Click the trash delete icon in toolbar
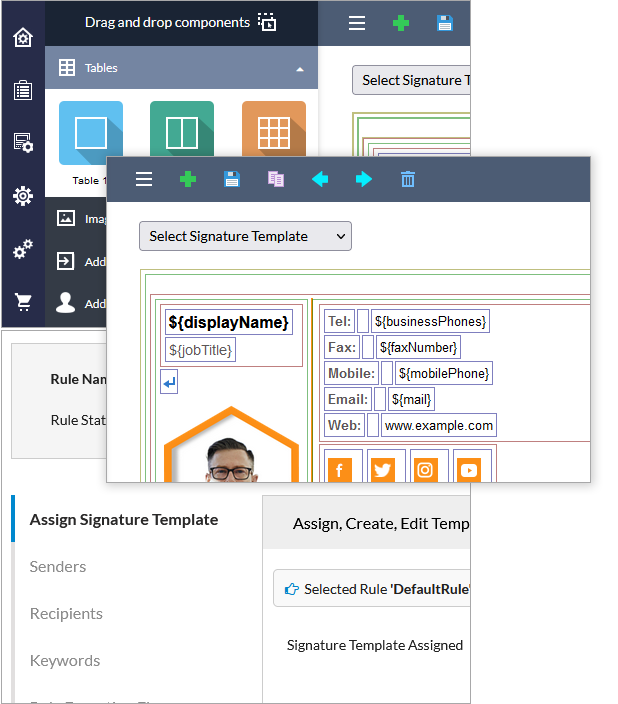The image size is (618, 704). (x=408, y=179)
